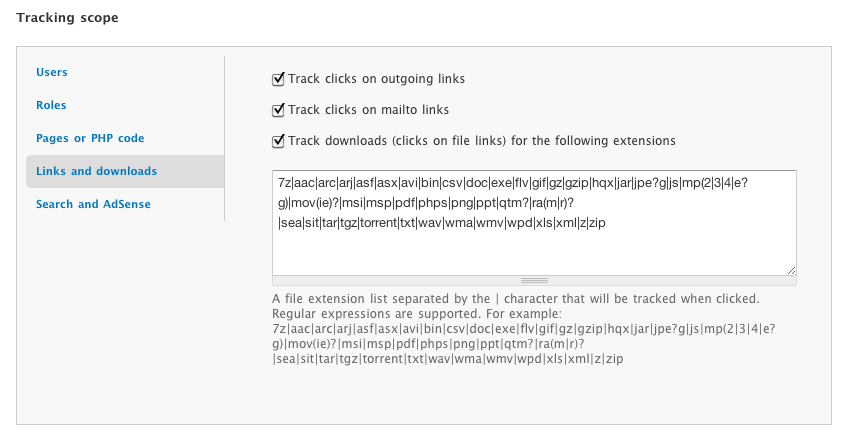Click the 'Track downloads' extensions label text
Viewport: 845px width, 432px height.
(482, 141)
